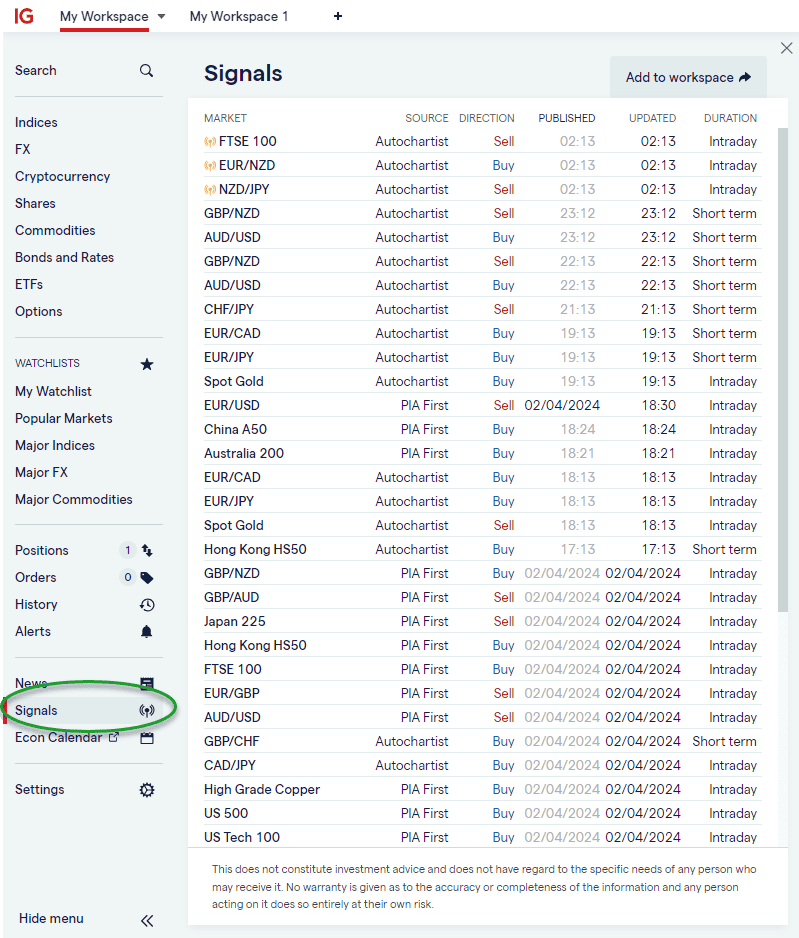Open FX markets in the sidebar

click(x=23, y=150)
